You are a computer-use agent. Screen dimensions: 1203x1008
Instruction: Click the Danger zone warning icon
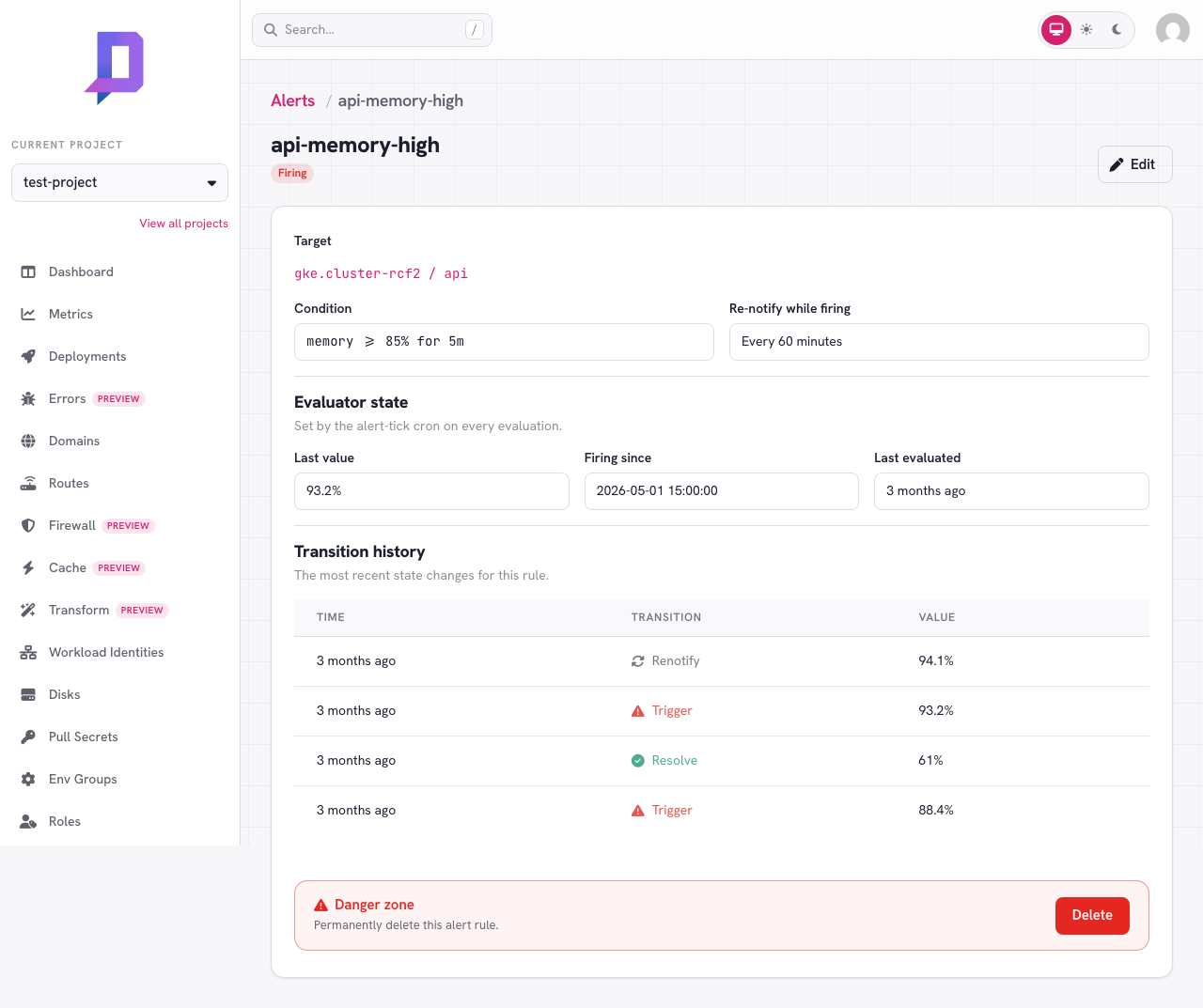[321, 905]
